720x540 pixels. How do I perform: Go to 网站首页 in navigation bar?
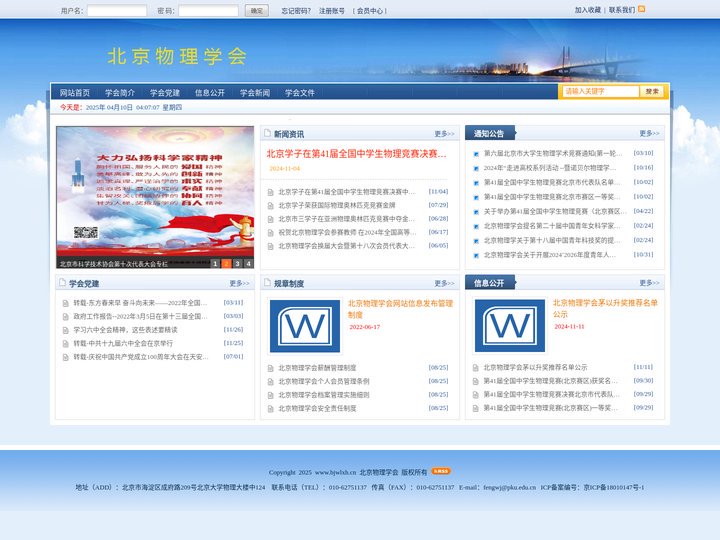pos(75,93)
